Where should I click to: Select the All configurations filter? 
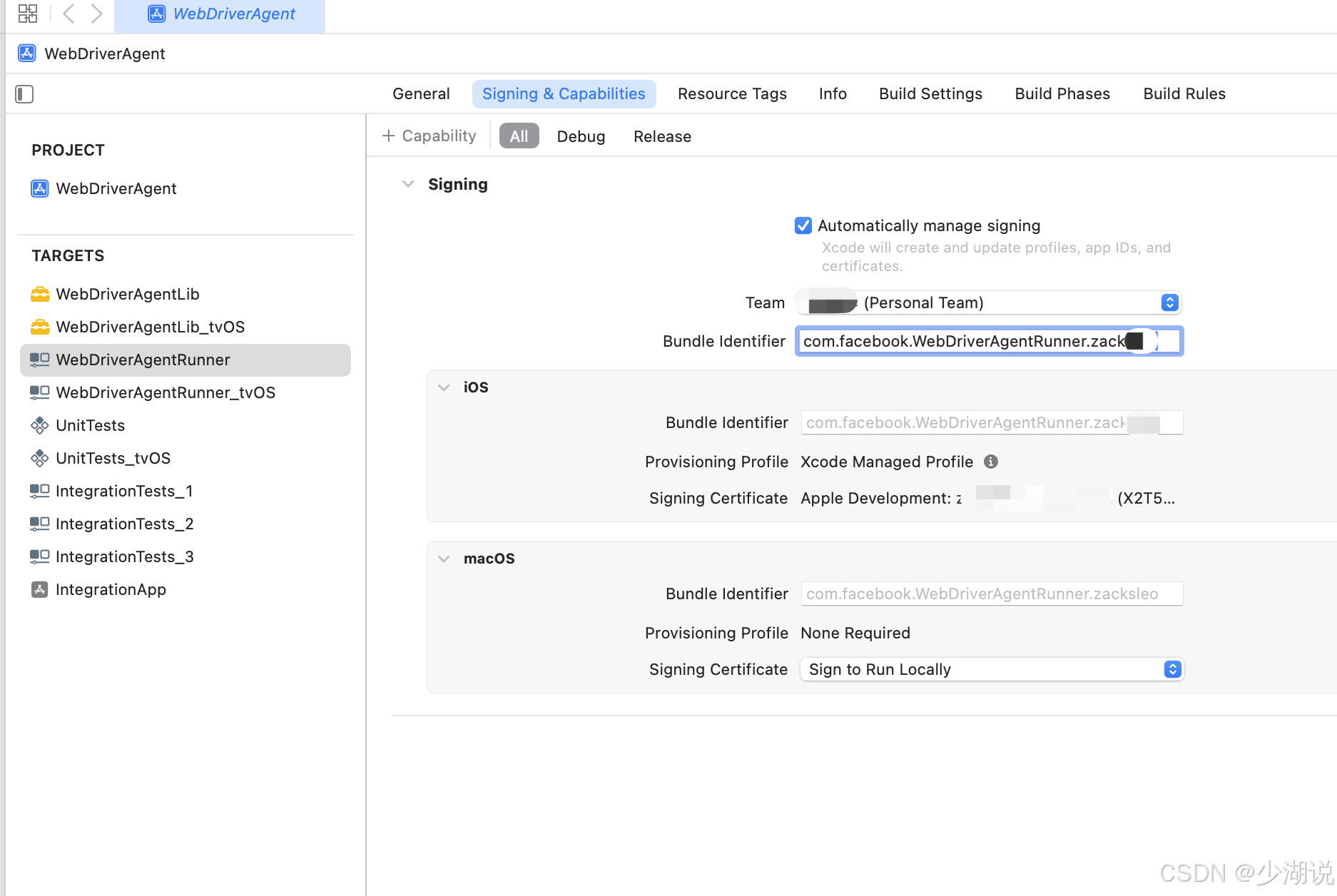519,136
